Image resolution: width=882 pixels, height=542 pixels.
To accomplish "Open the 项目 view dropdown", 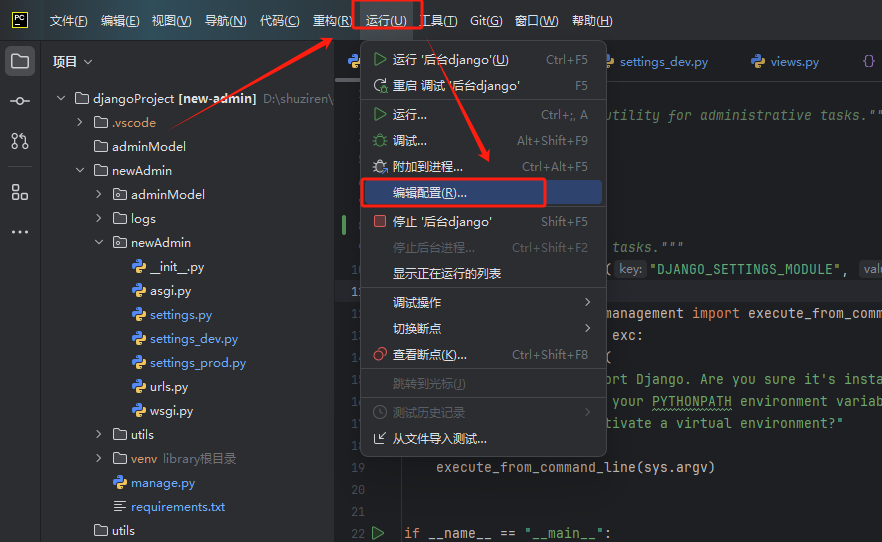I will 72,62.
